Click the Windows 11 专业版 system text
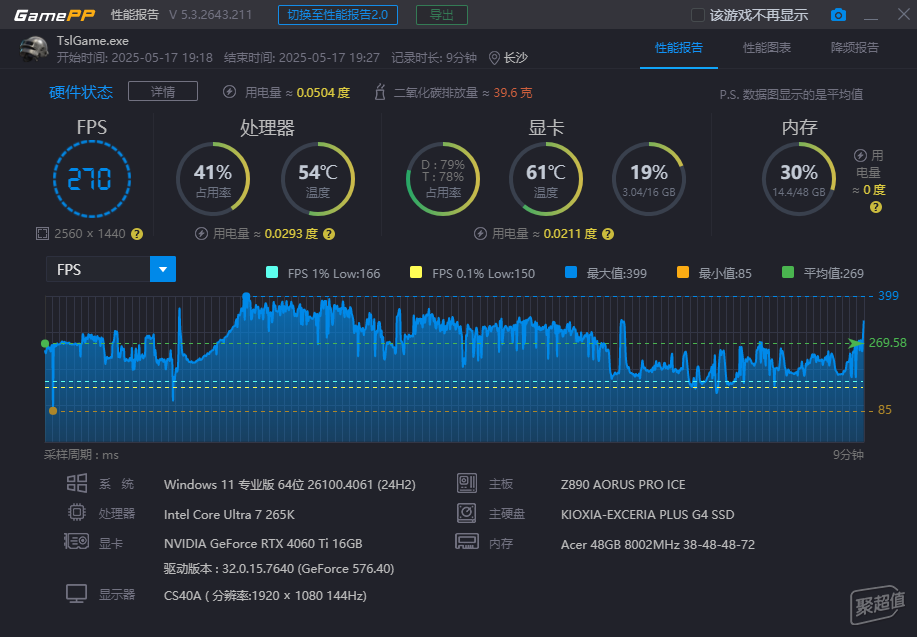This screenshot has width=917, height=637. click(x=289, y=484)
